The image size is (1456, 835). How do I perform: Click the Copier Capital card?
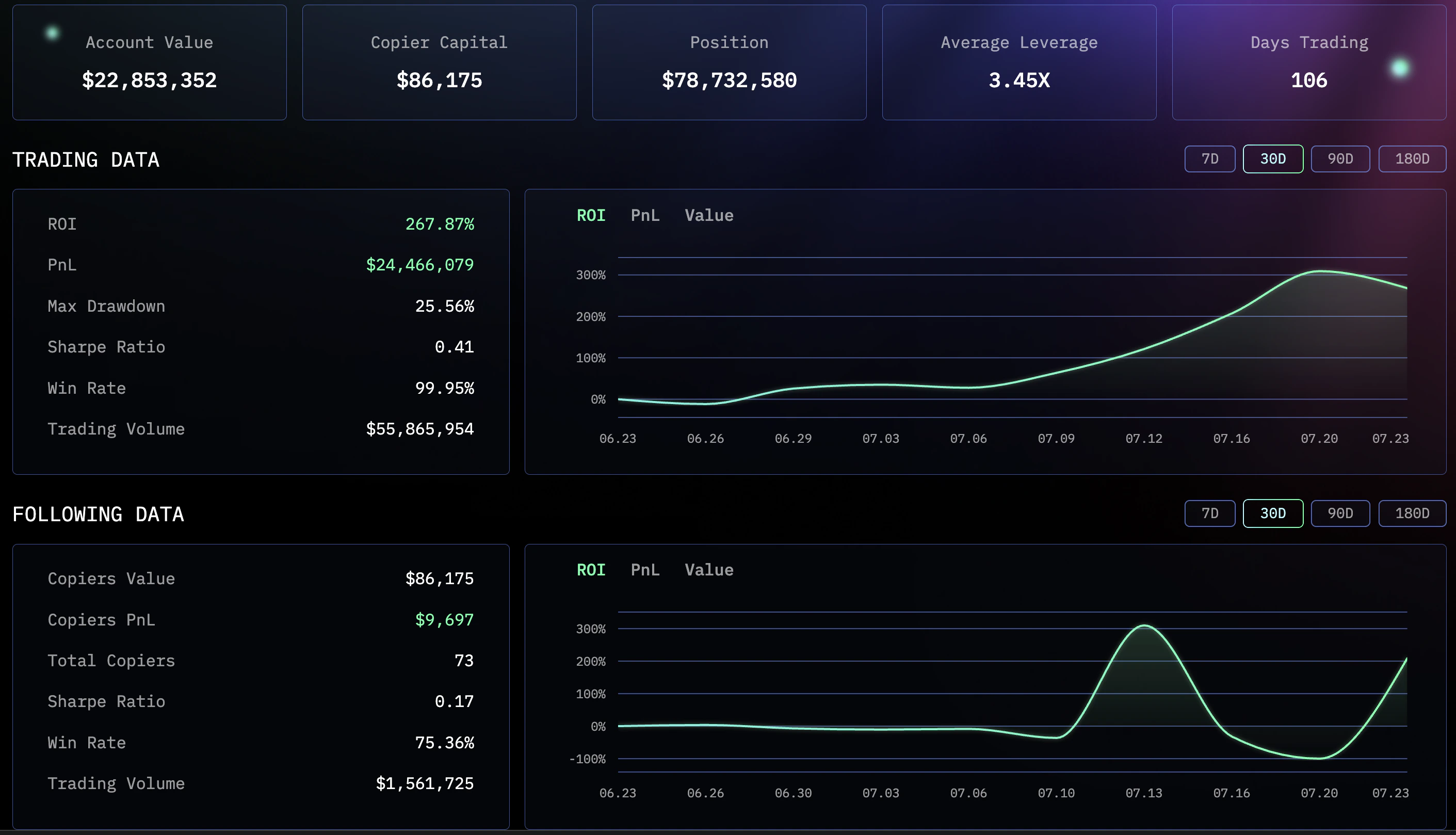(x=439, y=62)
